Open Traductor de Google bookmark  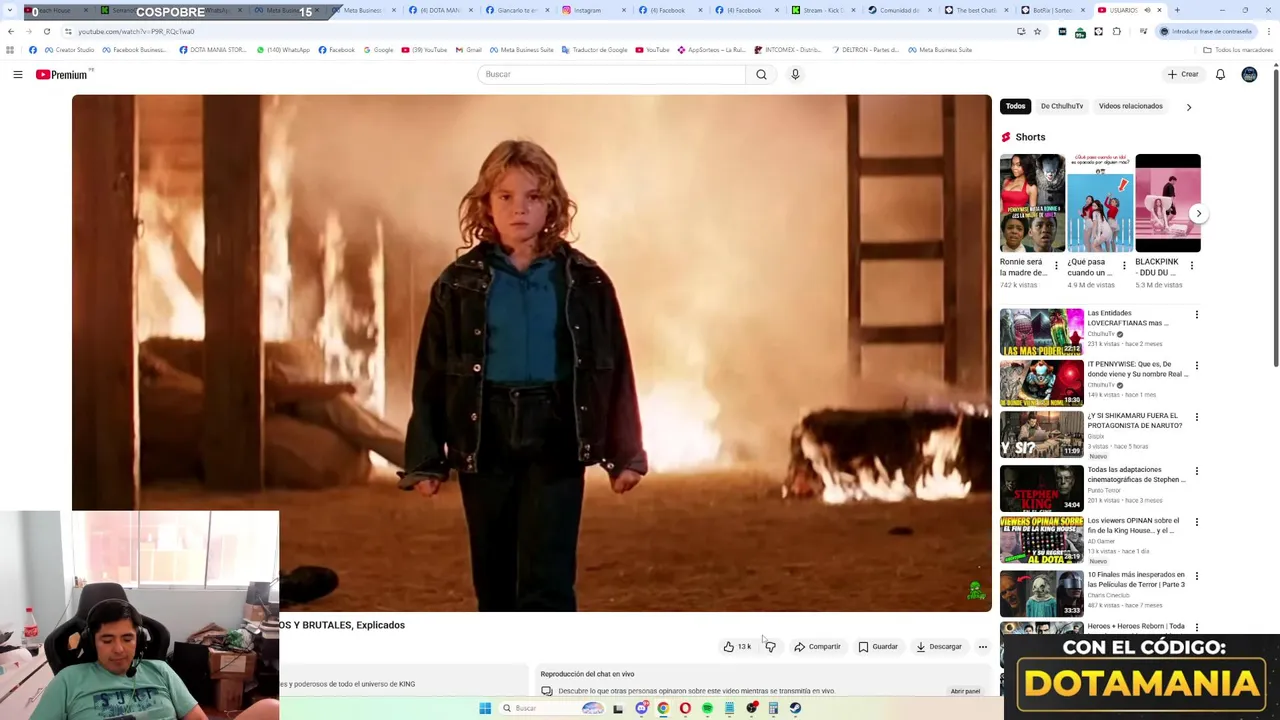pyautogui.click(x=594, y=50)
